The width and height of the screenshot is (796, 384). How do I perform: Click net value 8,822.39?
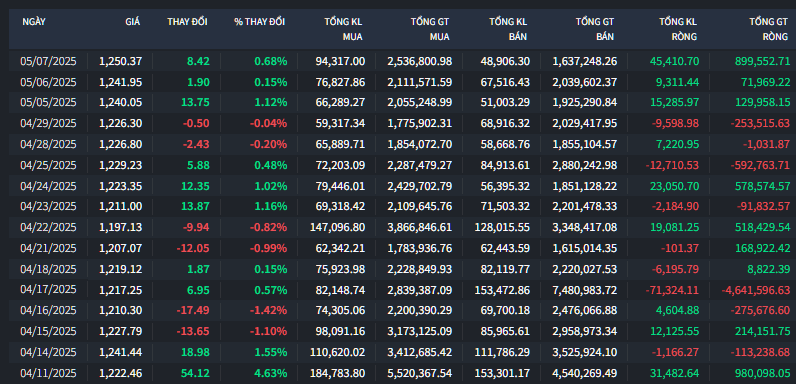768,269
